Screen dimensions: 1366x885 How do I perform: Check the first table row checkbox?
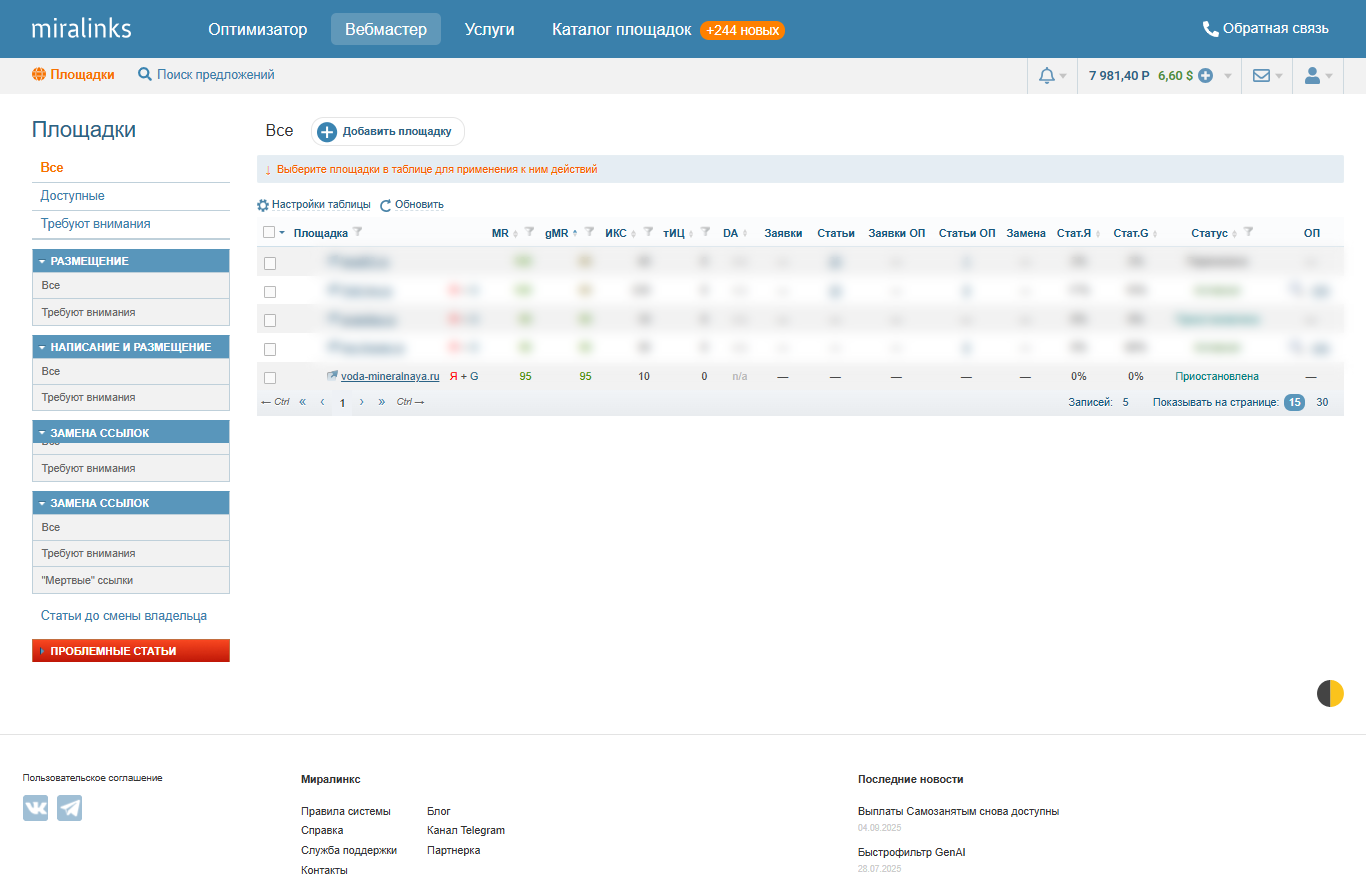point(270,263)
